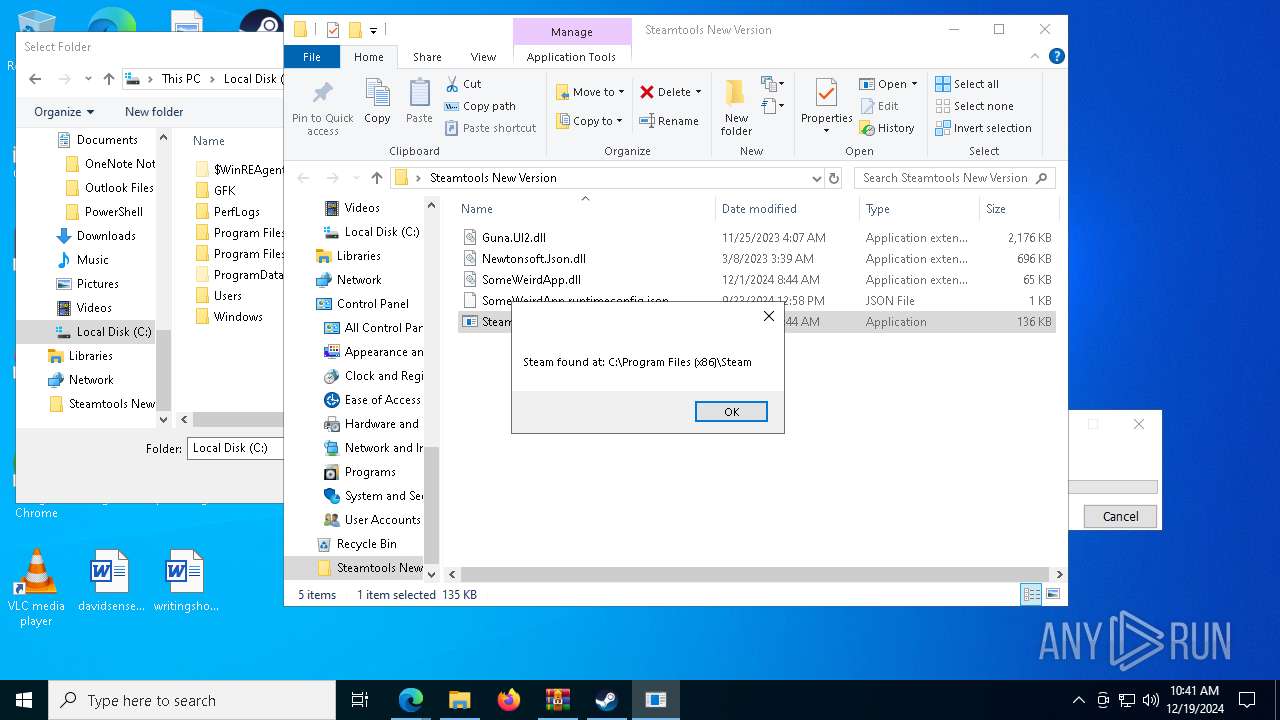Screen dimensions: 1280x720
Task: Switch to large icons view in status bar
Action: pos(1052,594)
